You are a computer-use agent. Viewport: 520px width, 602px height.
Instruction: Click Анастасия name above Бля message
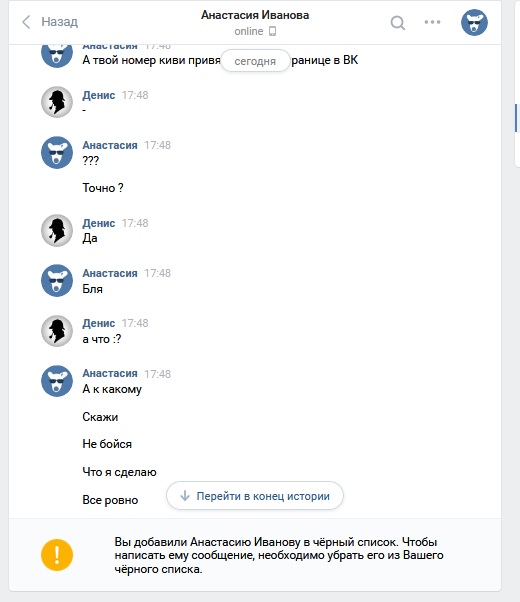(110, 273)
